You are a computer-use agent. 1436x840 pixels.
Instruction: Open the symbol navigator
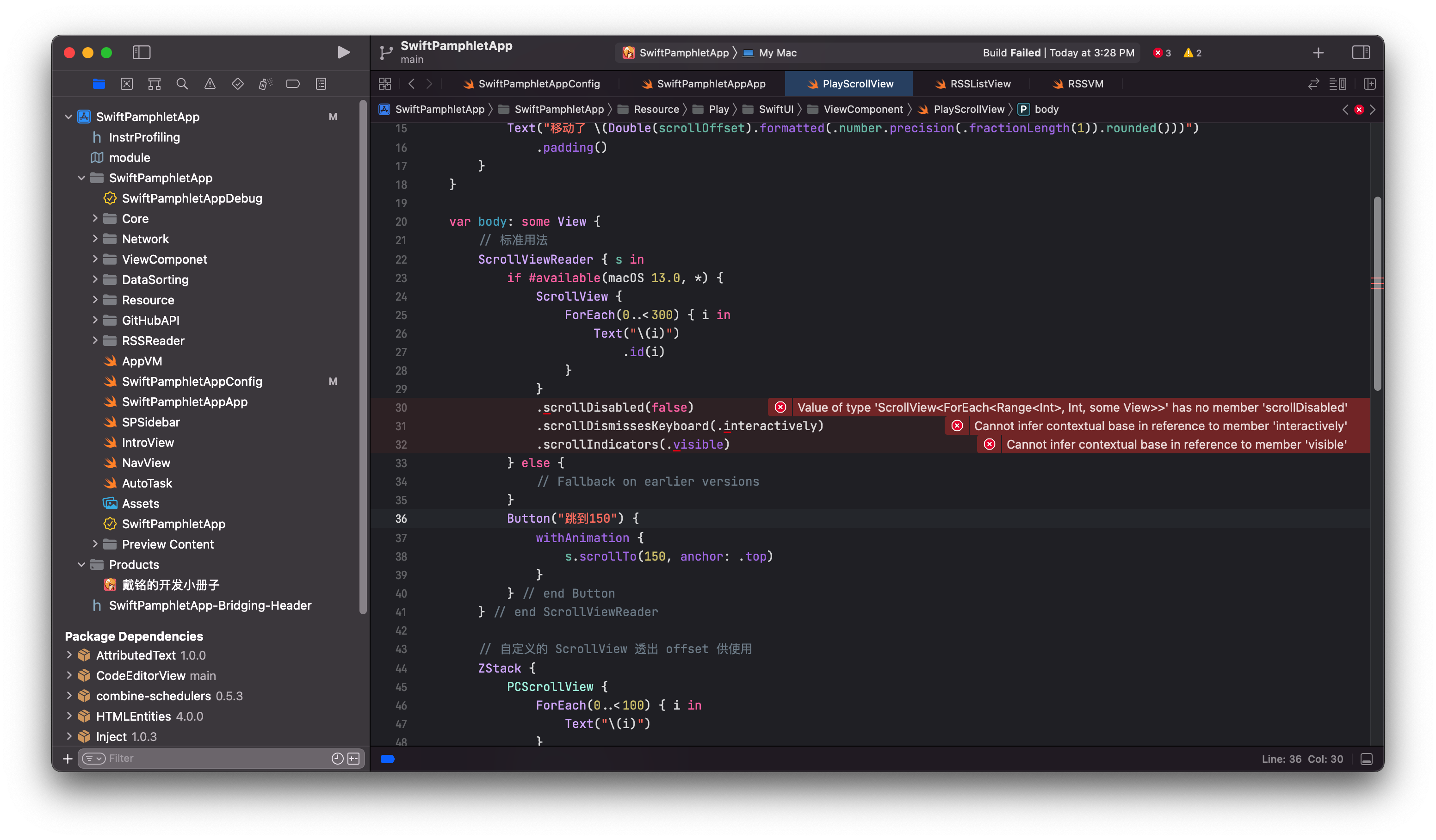tap(155, 84)
